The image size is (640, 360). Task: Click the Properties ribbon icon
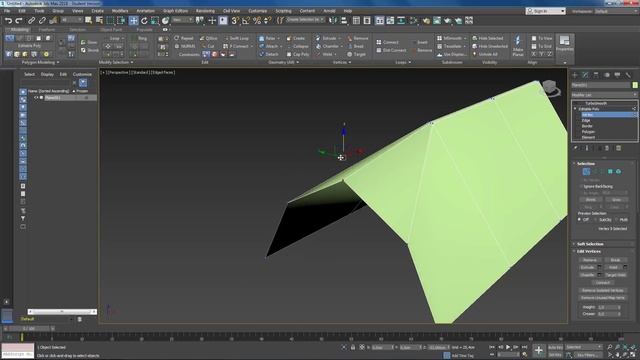(x=564, y=43)
